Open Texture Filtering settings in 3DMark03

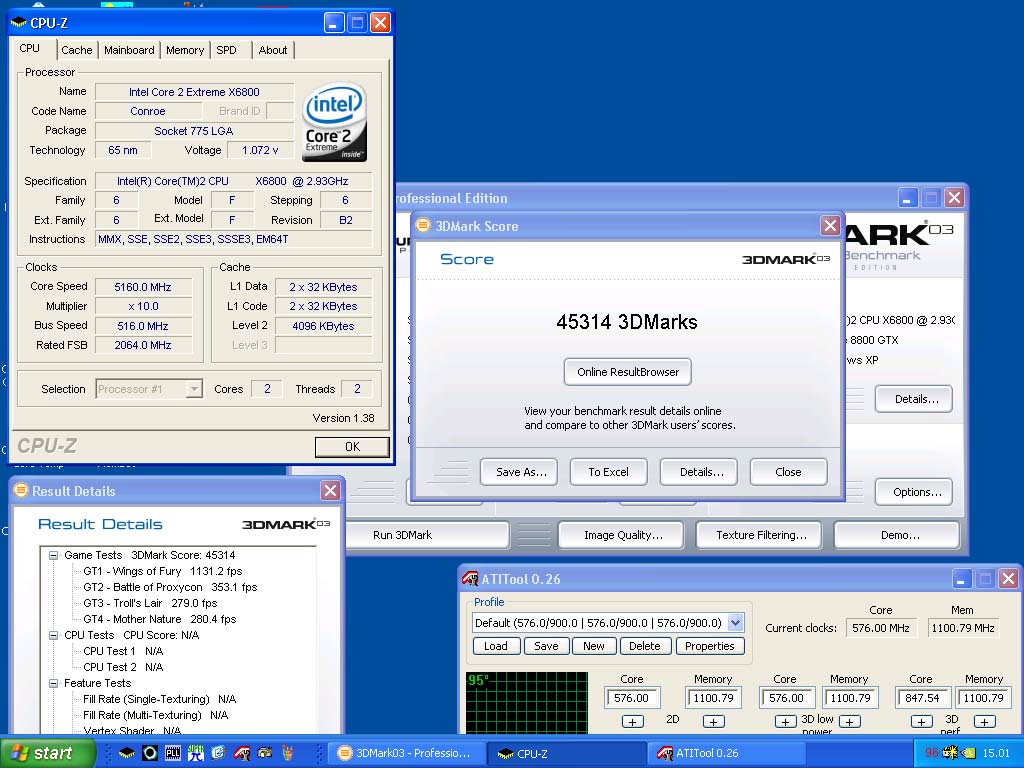761,535
